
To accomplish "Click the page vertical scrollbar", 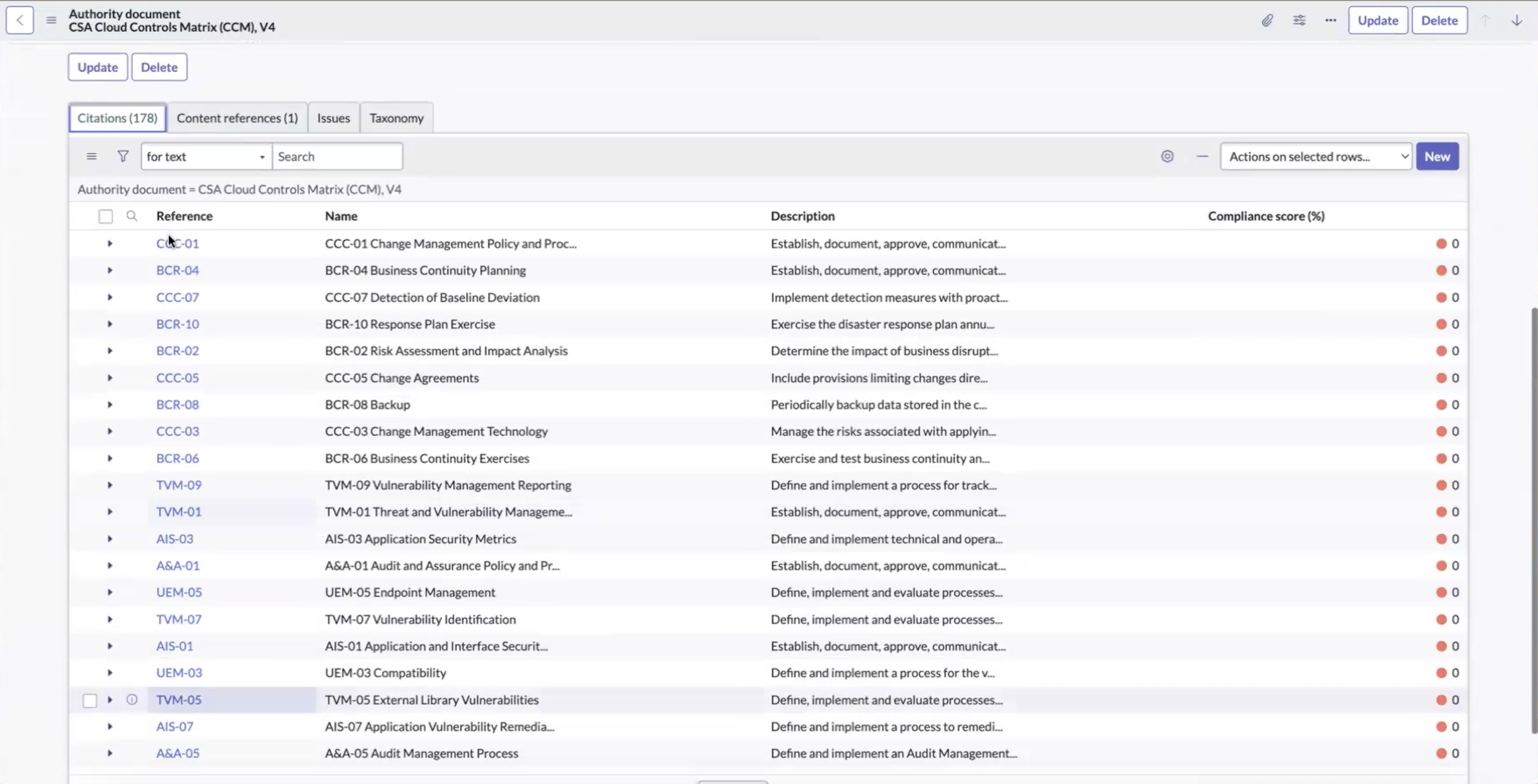I will coord(1534,520).
